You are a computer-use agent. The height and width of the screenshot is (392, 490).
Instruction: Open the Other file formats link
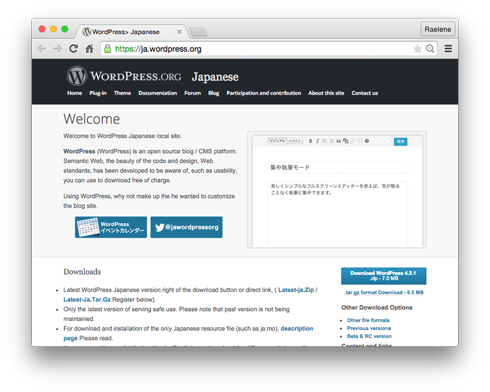(368, 320)
